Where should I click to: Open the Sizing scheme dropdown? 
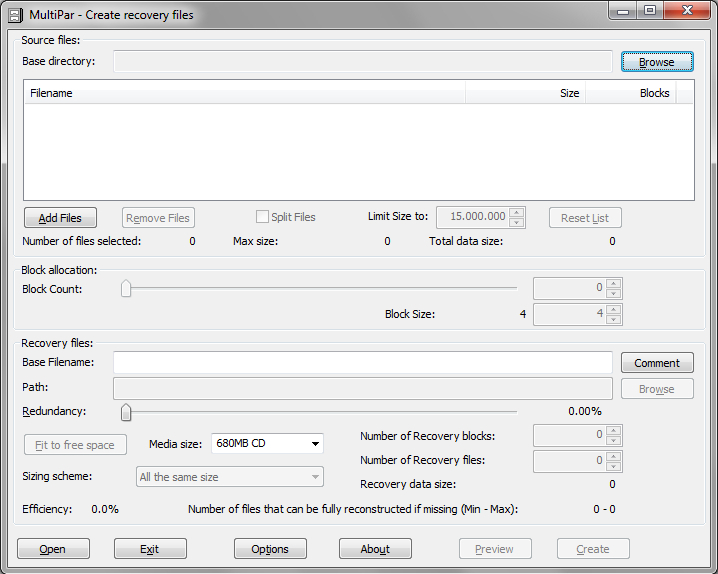(x=230, y=477)
